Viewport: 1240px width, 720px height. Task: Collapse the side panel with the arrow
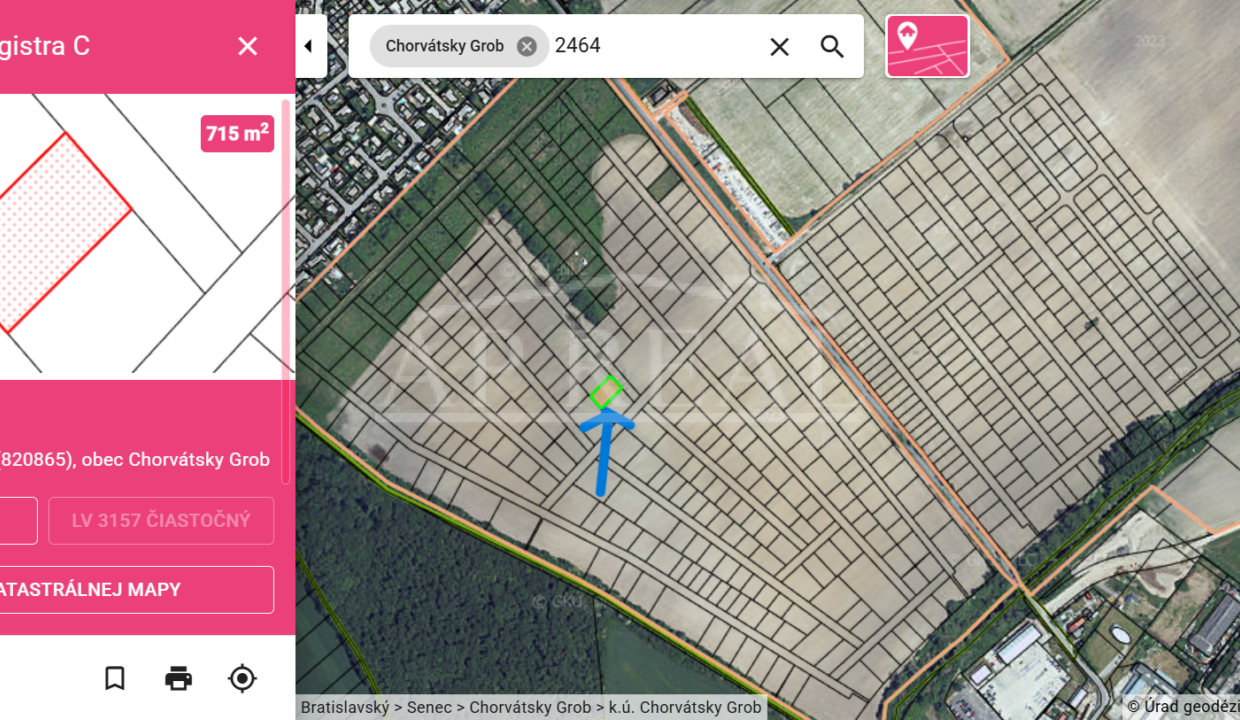309,46
